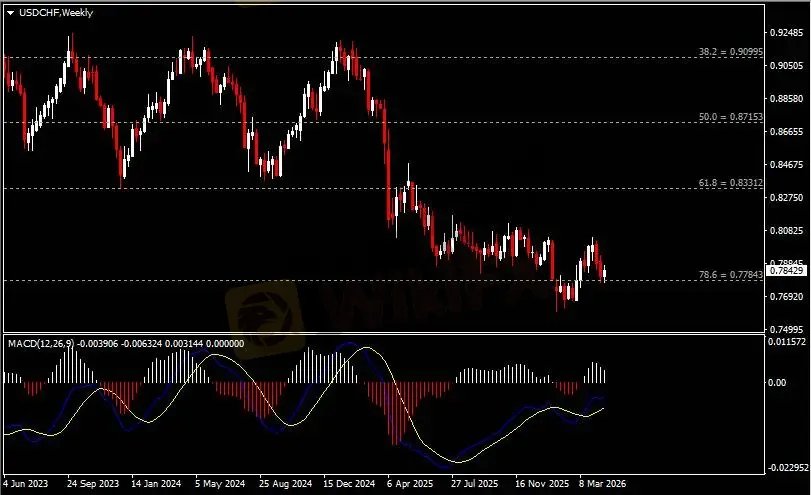
Task: Select the 78.6 = 0.77843 Fibonacci label
Action: click(732, 275)
